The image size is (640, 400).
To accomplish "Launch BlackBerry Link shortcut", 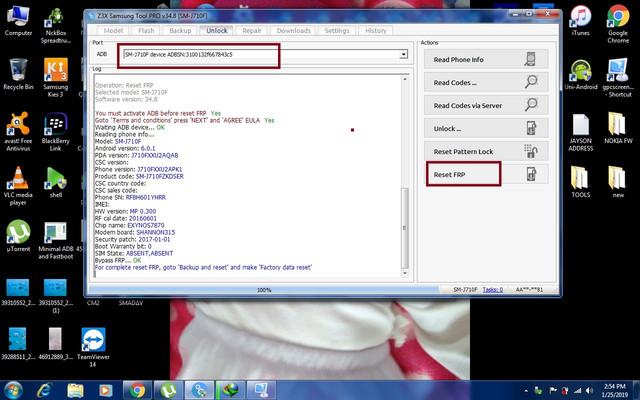I will pyautogui.click(x=56, y=131).
